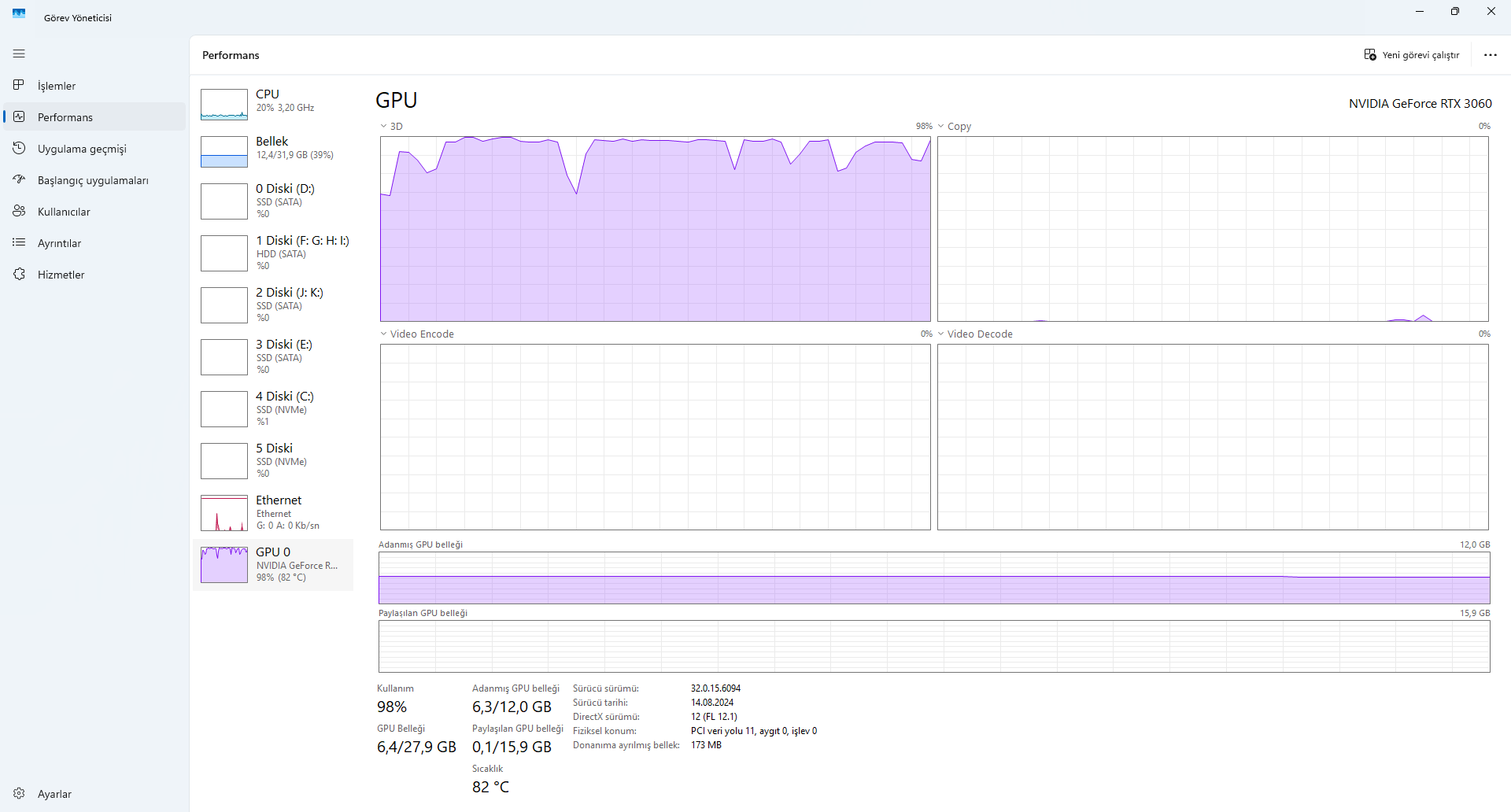Open Uygulama geçmişi history icon
Image resolution: width=1511 pixels, height=812 pixels.
tap(19, 148)
